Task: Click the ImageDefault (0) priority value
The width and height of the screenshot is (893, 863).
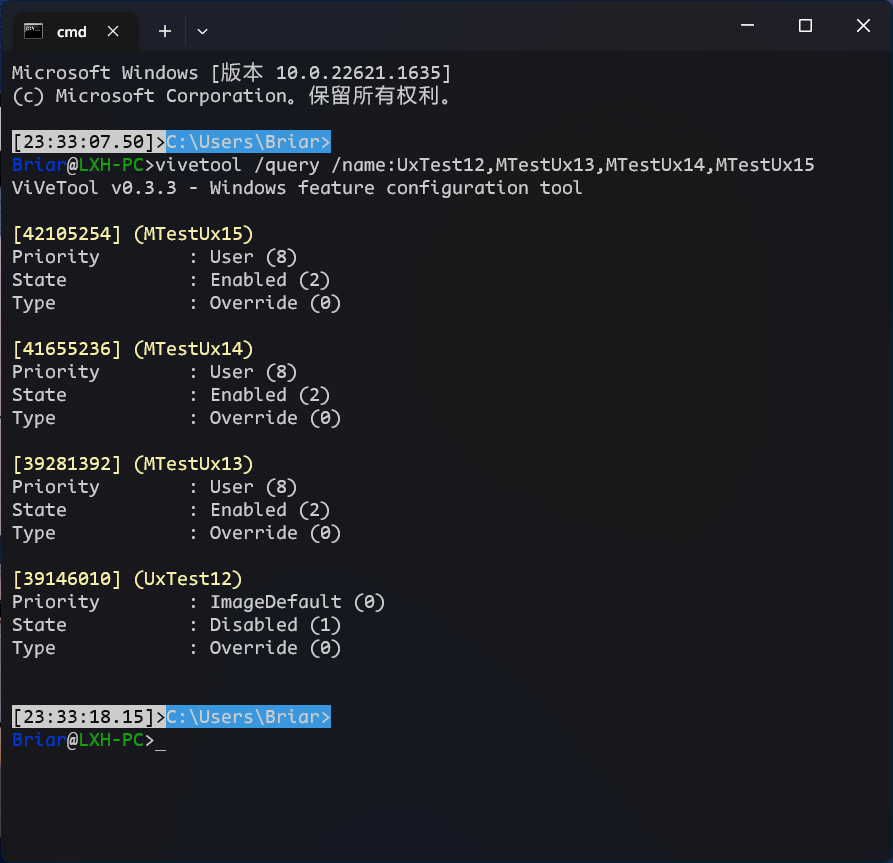Action: [x=297, y=602]
